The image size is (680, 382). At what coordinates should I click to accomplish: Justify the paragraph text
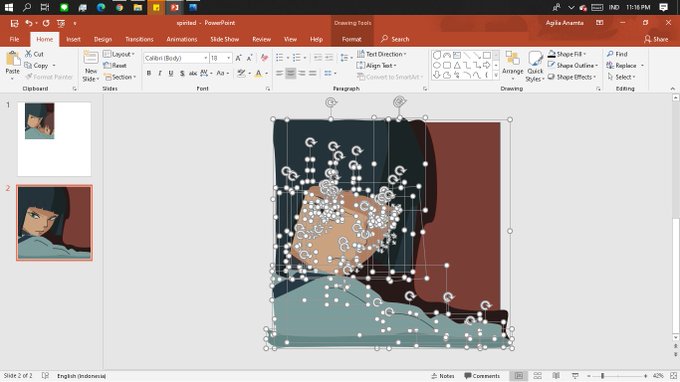tap(313, 73)
